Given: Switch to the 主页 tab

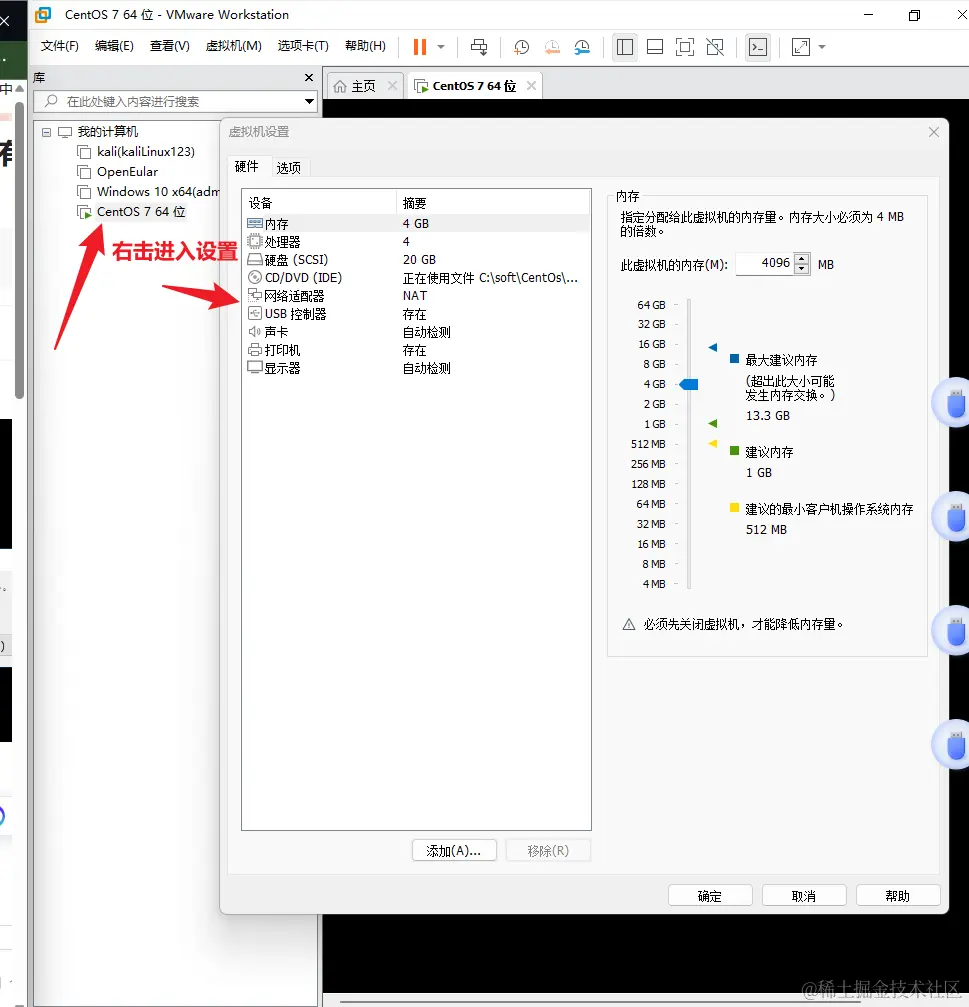Looking at the screenshot, I should coord(363,86).
